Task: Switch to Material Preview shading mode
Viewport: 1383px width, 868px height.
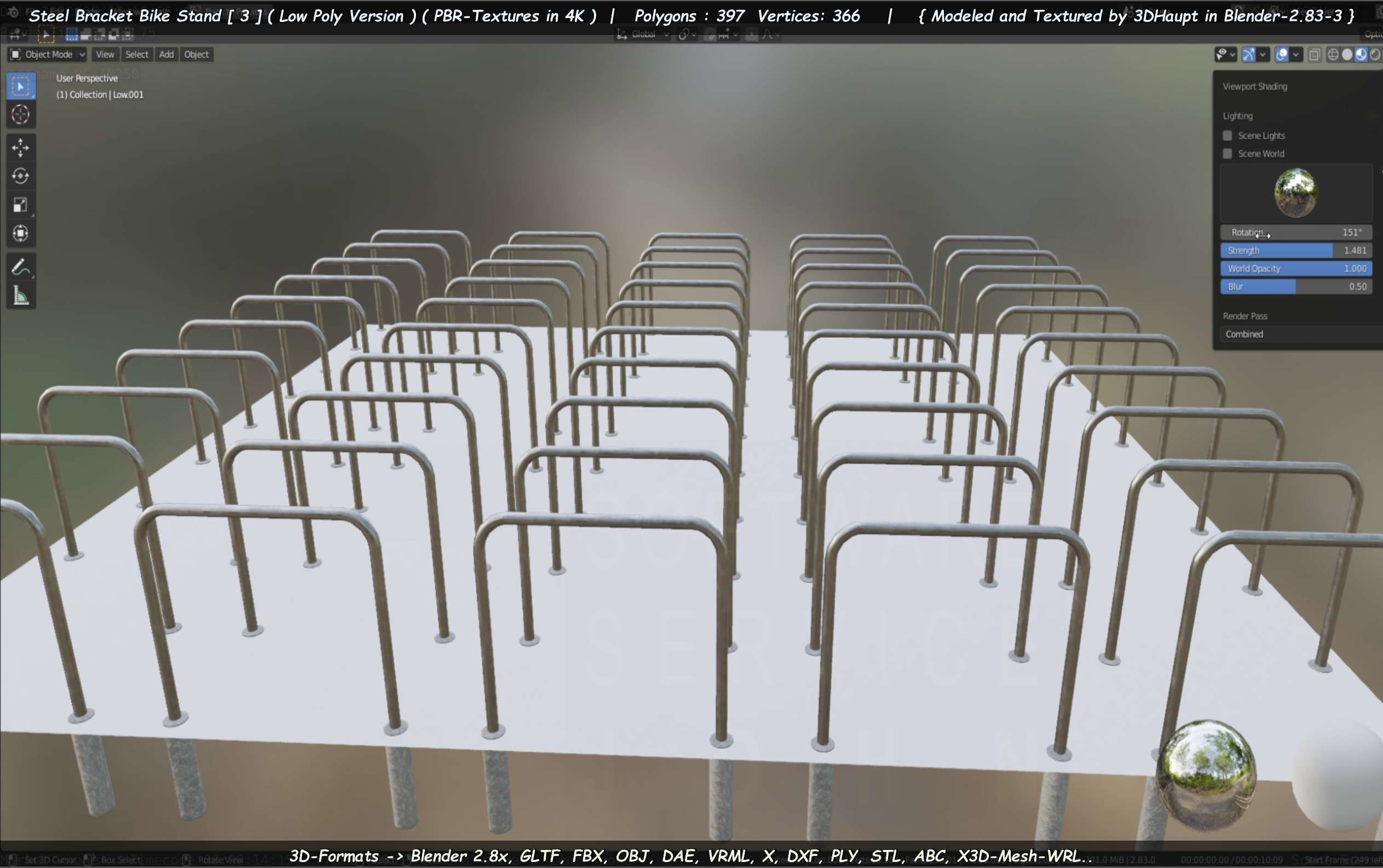Action: tap(1361, 55)
